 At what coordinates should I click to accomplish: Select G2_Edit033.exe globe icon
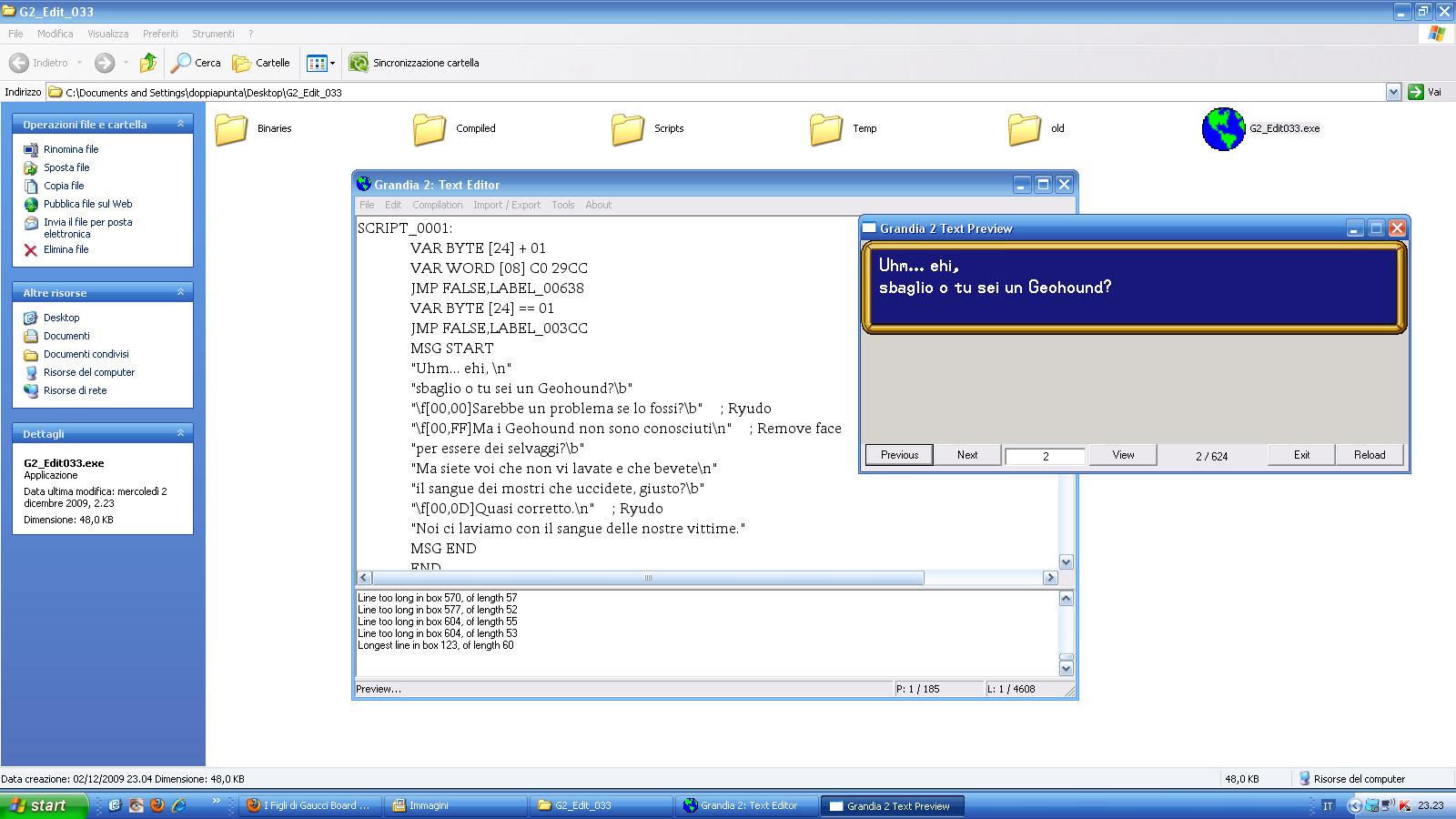point(1223,129)
